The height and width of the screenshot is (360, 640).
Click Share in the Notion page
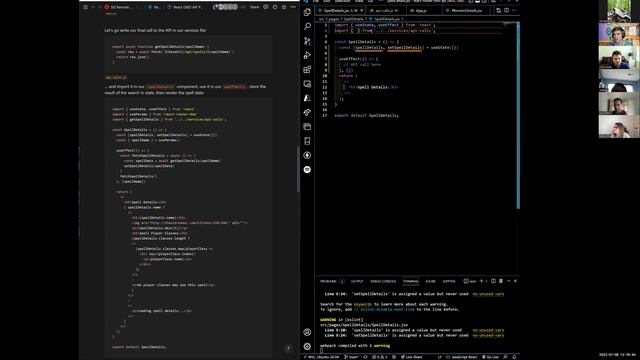[254, 7]
